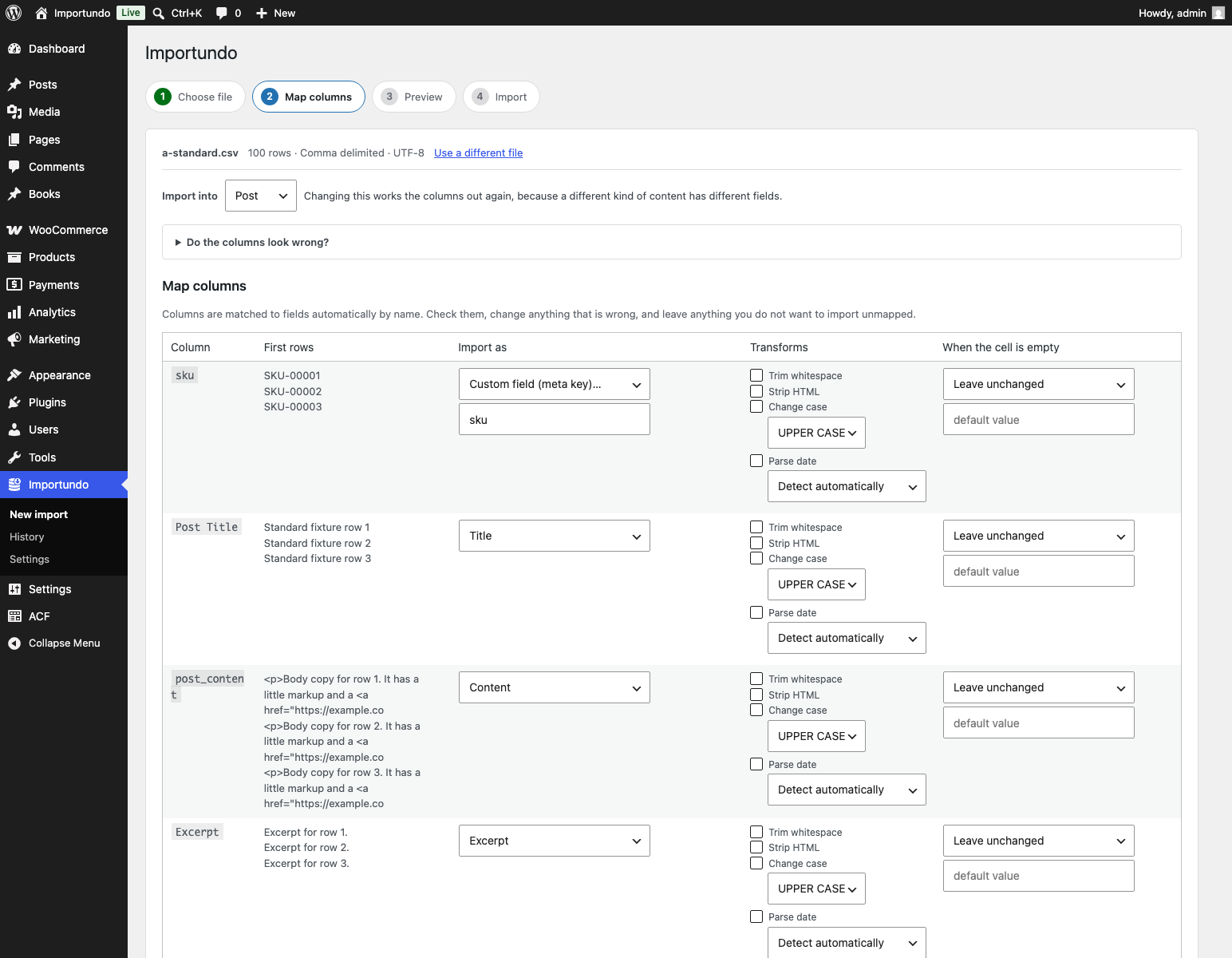Go to the Choose file step
The image size is (1232, 958).
pos(195,97)
